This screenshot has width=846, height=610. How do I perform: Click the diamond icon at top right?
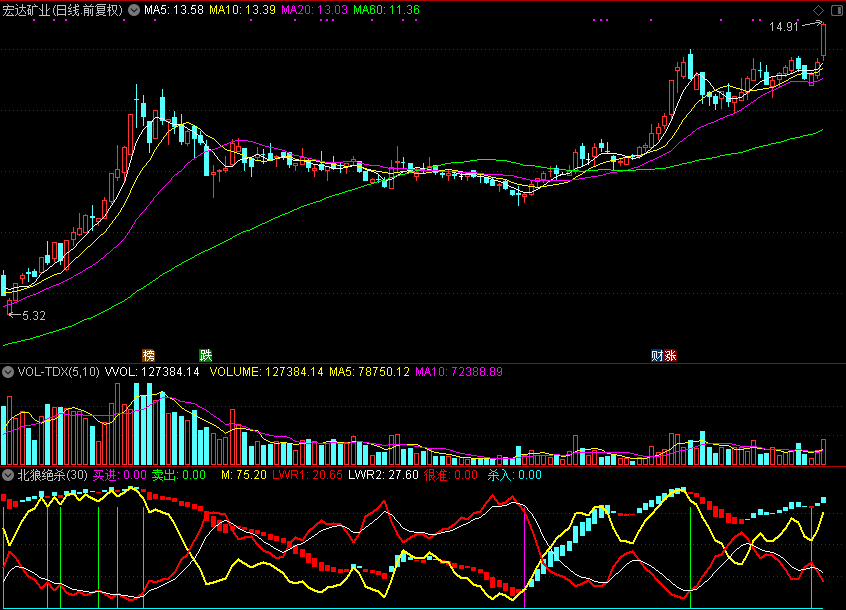818,10
